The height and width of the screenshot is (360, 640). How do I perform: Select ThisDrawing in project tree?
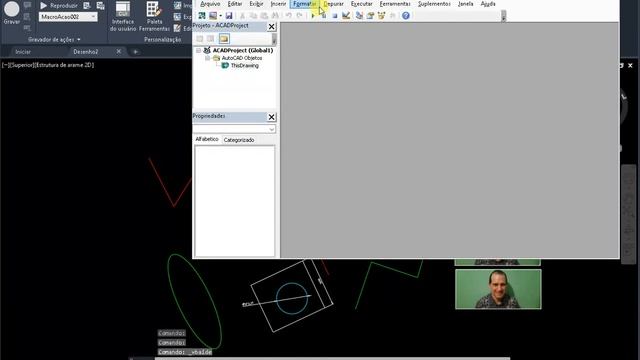pos(244,66)
